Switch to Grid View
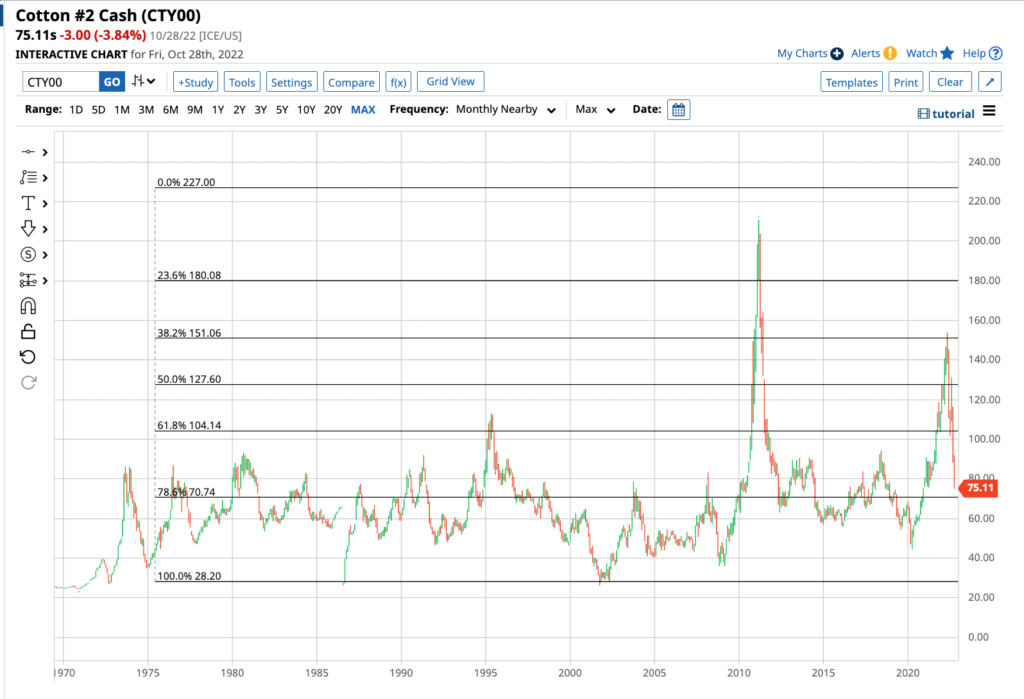The image size is (1024, 699). (451, 82)
